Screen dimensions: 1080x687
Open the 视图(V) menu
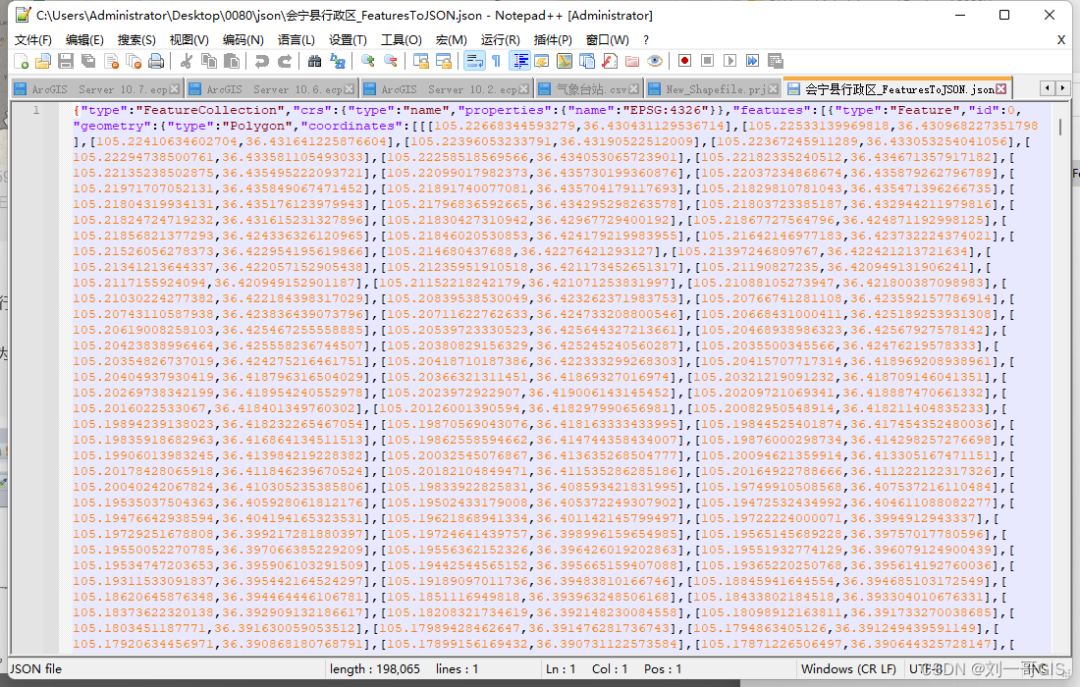(189, 40)
